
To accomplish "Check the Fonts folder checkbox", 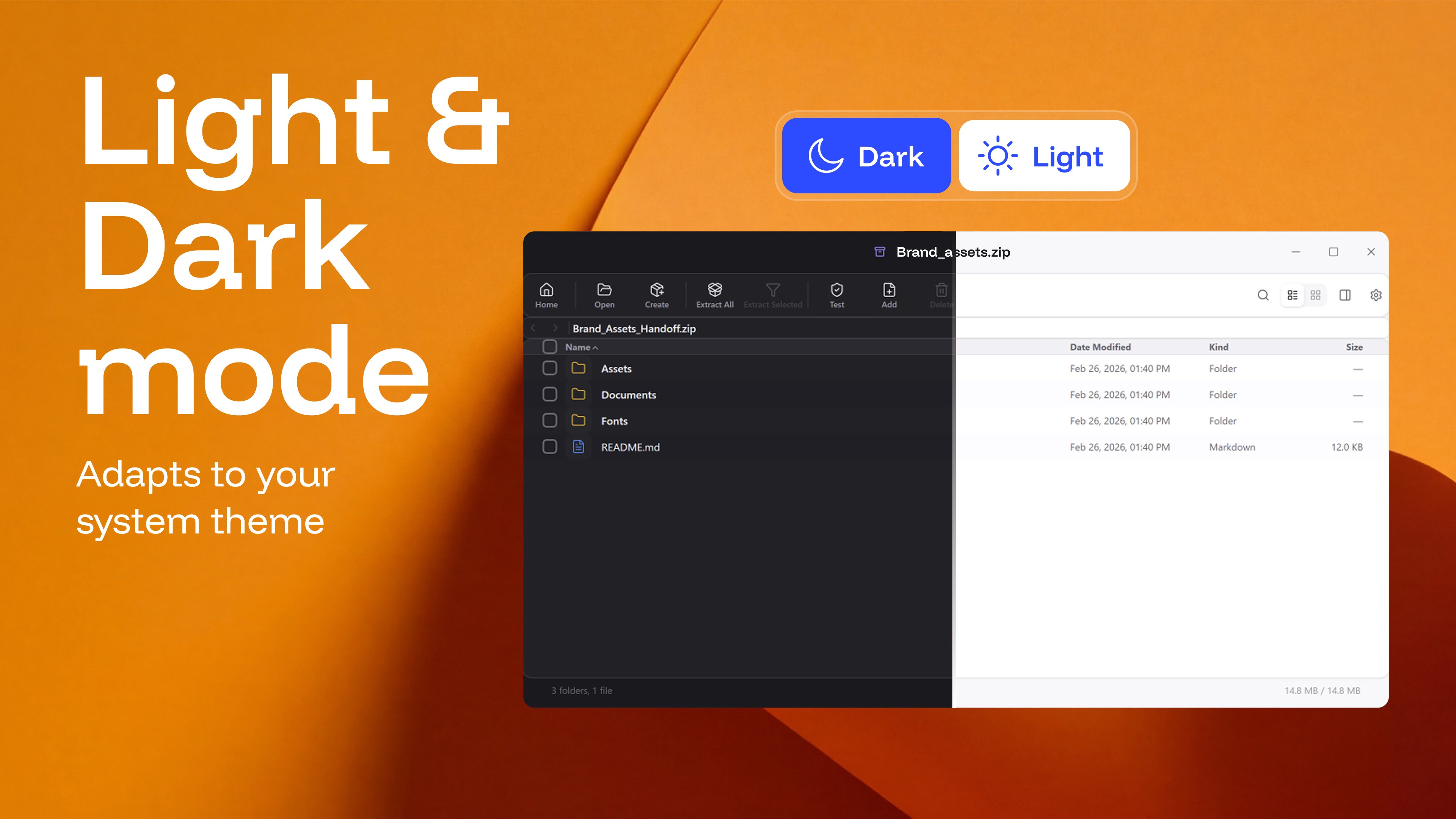I will (549, 420).
